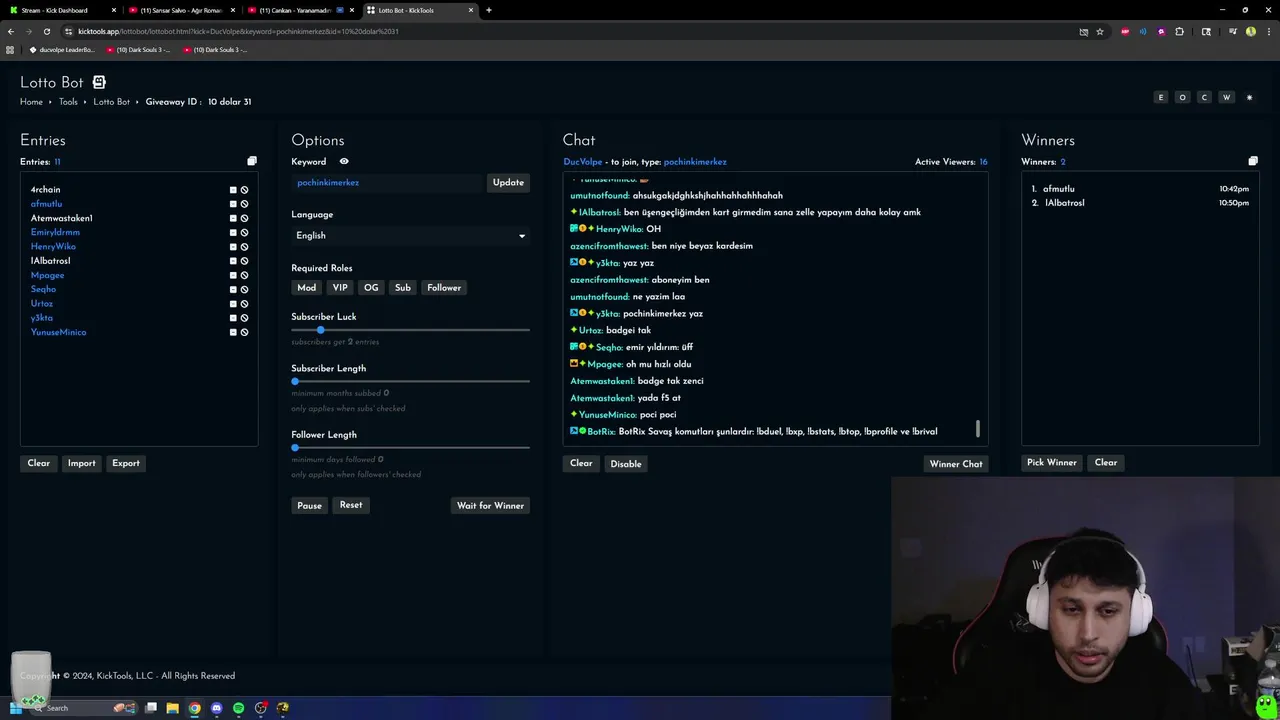Ban entry afmutlu with block icon

pyautogui.click(x=244, y=204)
